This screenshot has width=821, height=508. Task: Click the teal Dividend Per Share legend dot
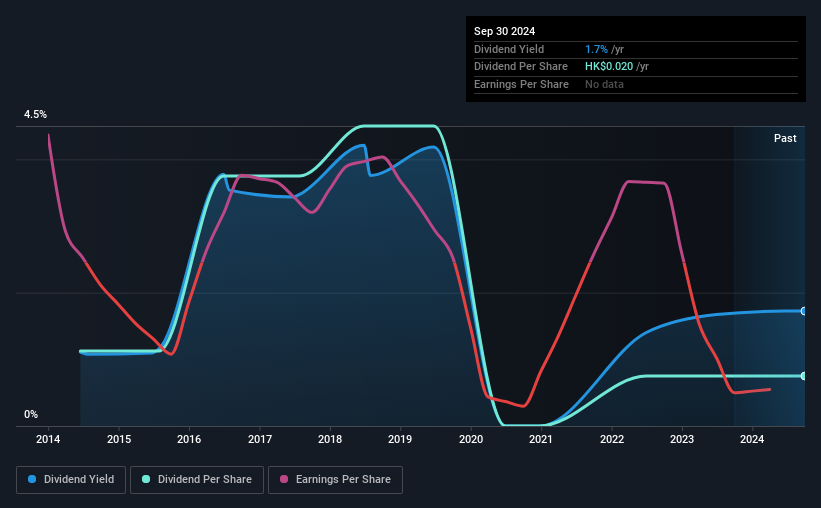pos(146,479)
